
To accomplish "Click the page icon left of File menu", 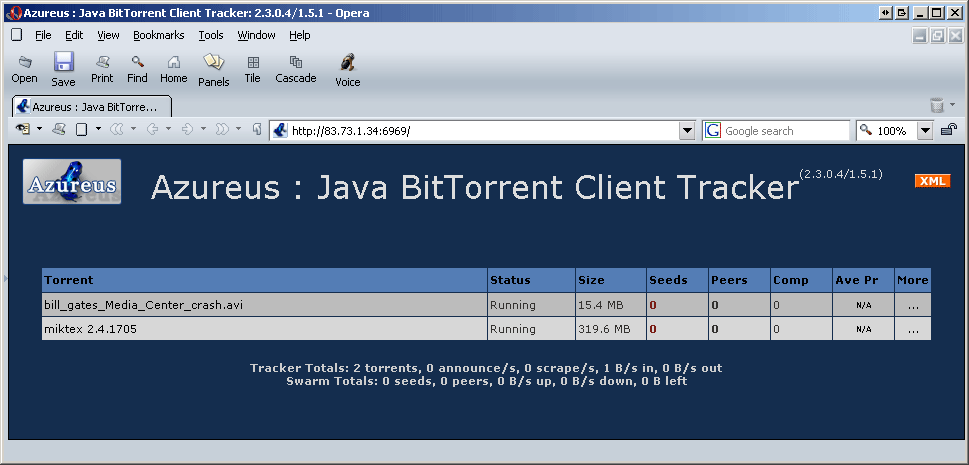I will tap(17, 35).
